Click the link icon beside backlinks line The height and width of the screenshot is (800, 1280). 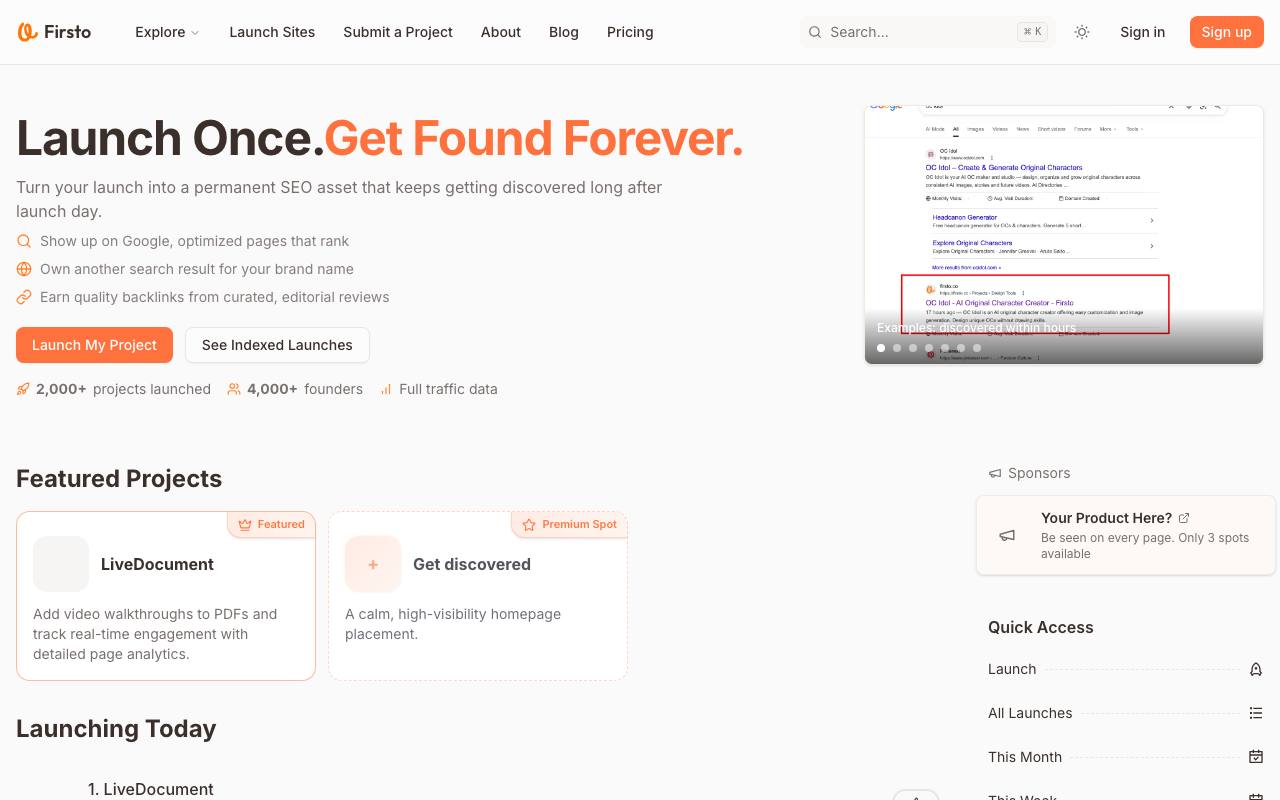24,297
